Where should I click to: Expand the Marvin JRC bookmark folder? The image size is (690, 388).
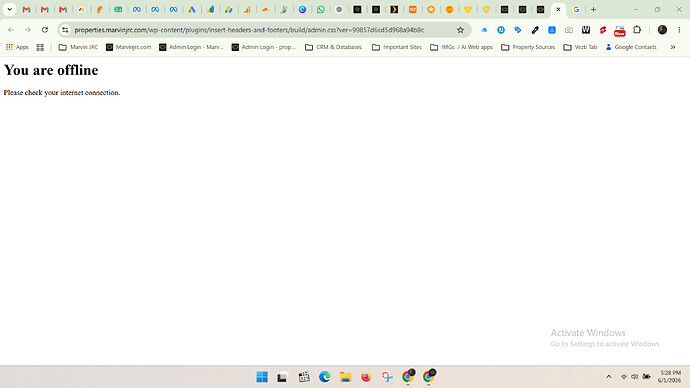[x=78, y=47]
